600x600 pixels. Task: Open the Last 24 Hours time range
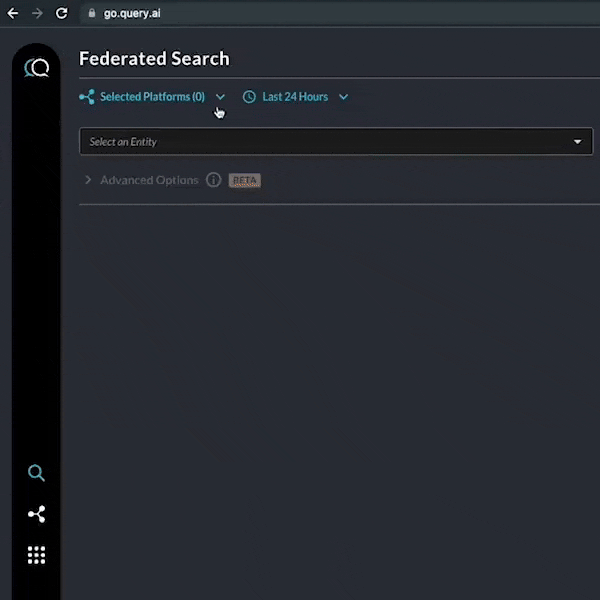[295, 97]
